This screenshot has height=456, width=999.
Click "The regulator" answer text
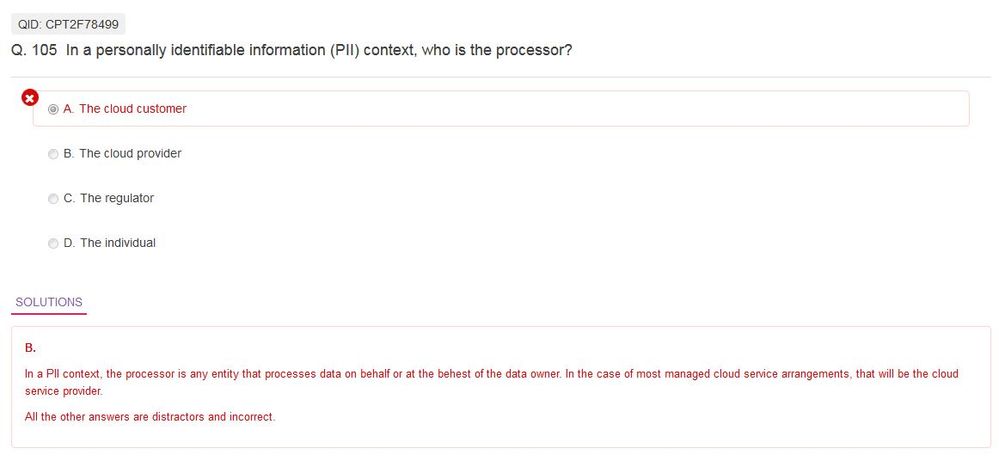click(117, 199)
